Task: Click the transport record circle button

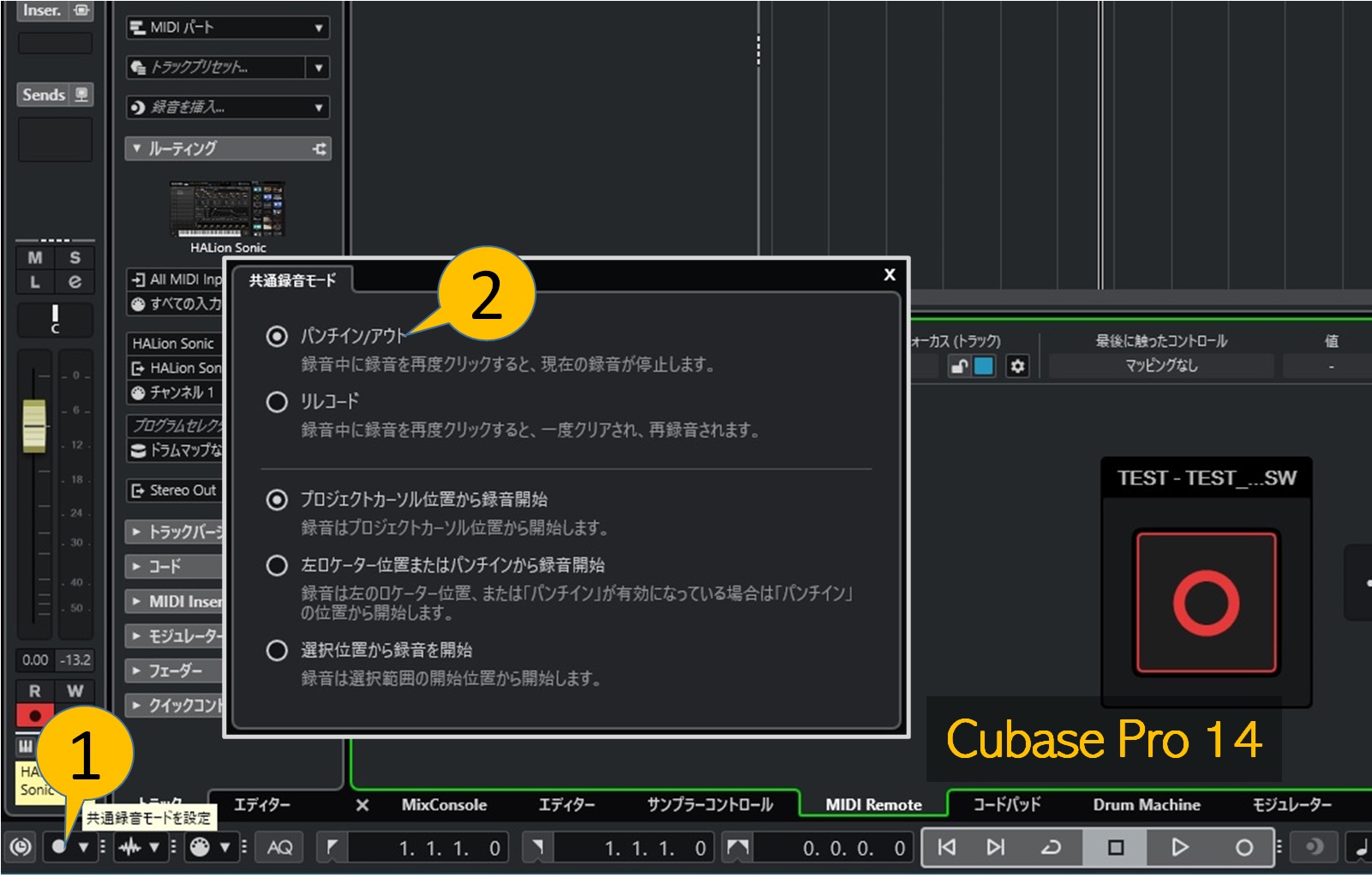Action: click(x=1243, y=847)
